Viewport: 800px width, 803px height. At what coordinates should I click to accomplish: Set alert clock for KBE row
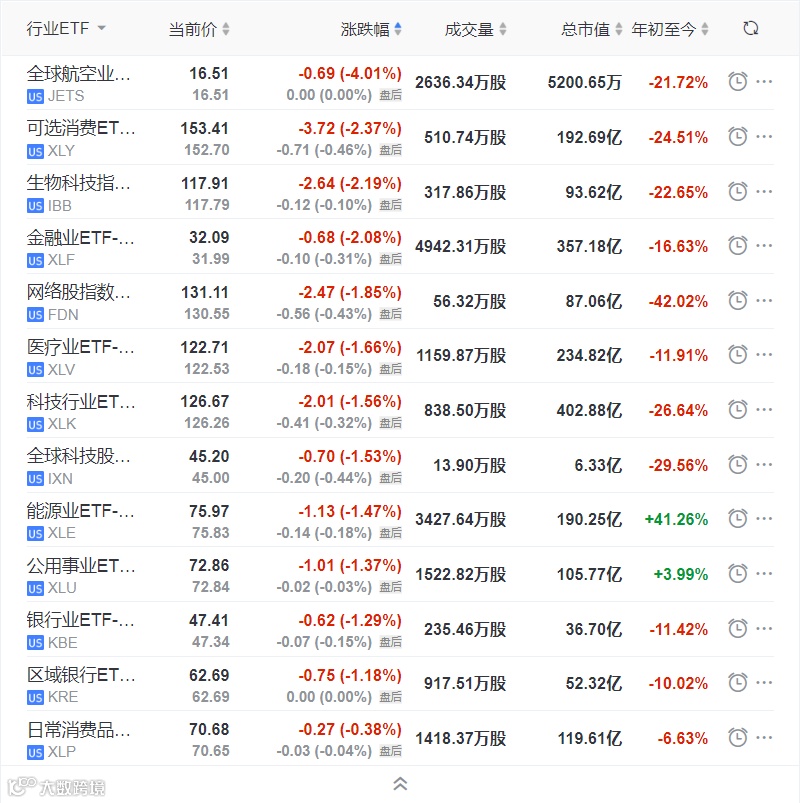pos(738,628)
